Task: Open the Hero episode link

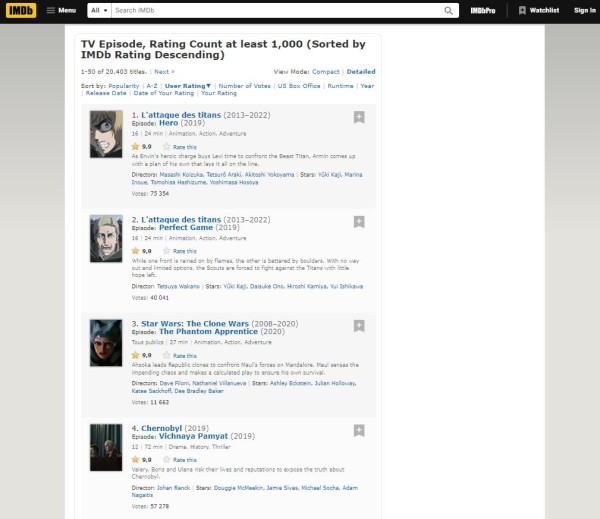Action: click(x=168, y=123)
